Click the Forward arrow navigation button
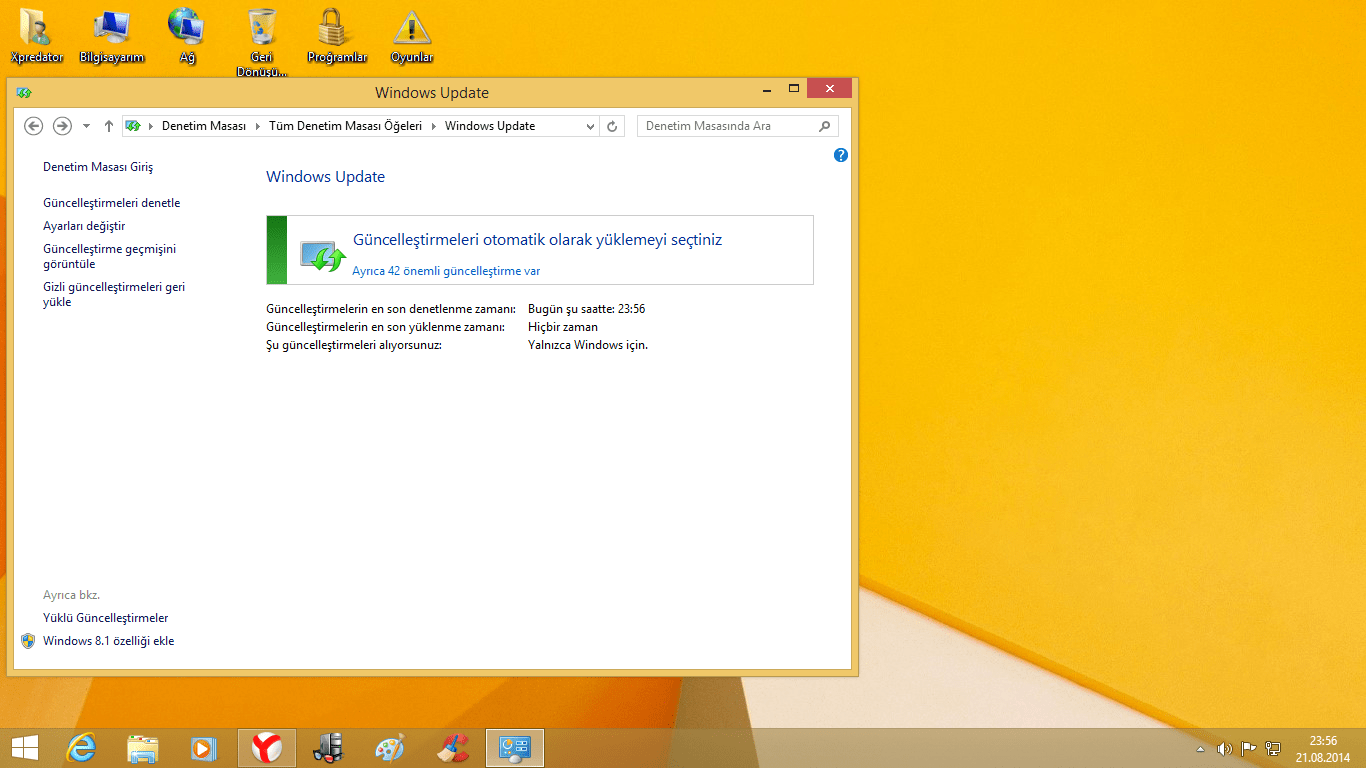This screenshot has height=768, width=1366. 62,126
